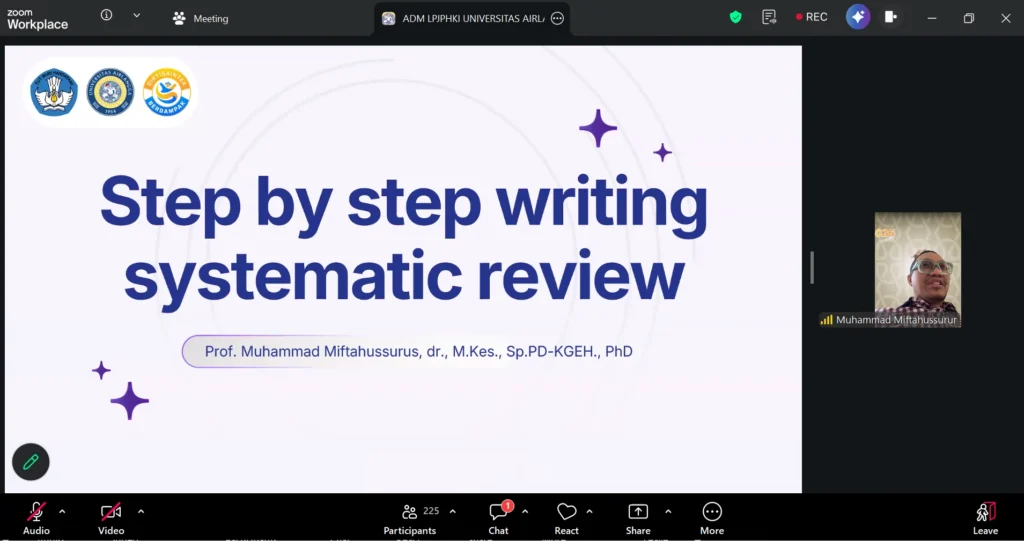This screenshot has height=541, width=1024.
Task: Unmute microphone with the Audio button
Action: click(x=37, y=519)
